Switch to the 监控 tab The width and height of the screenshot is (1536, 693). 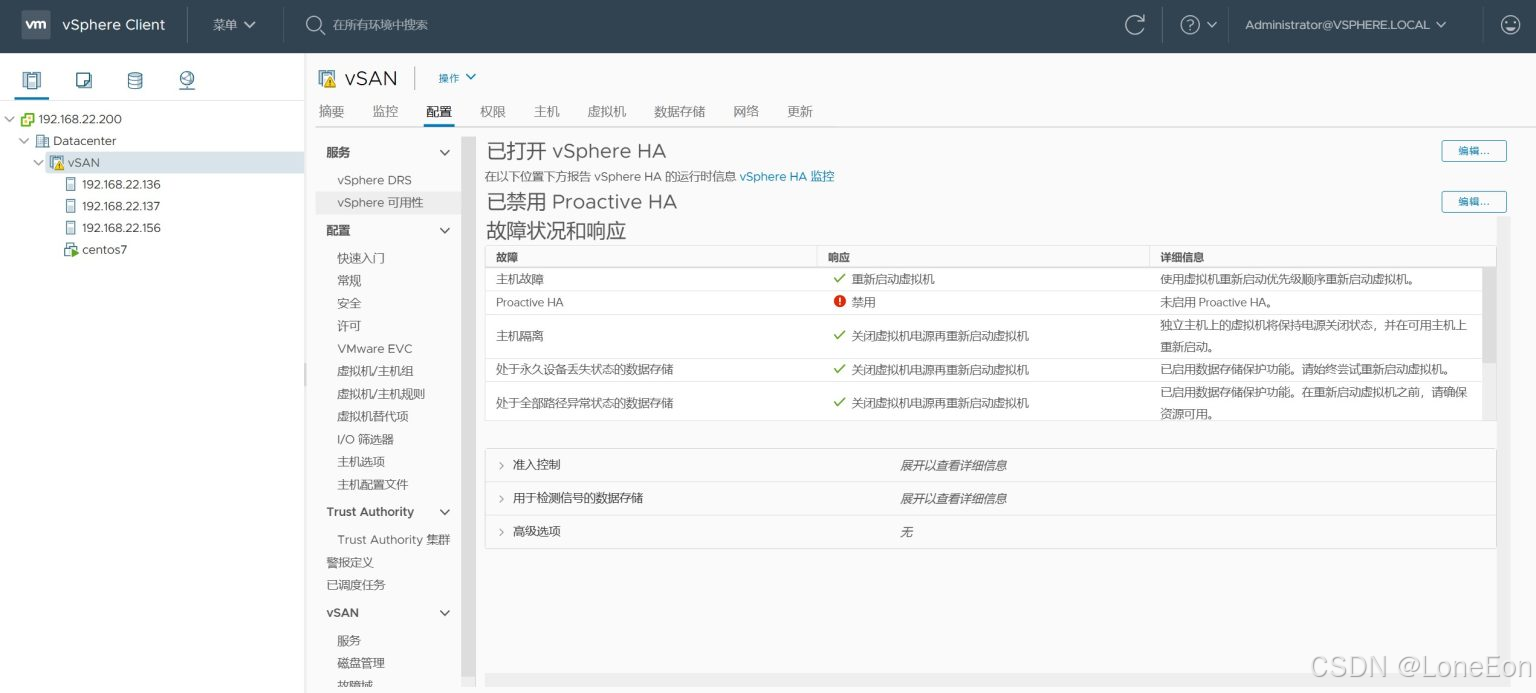point(385,111)
